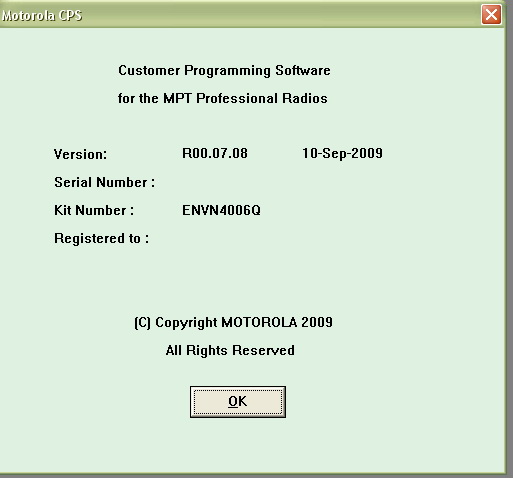Close the Motorola CPS dialog
The image size is (513, 478).
tap(491, 15)
